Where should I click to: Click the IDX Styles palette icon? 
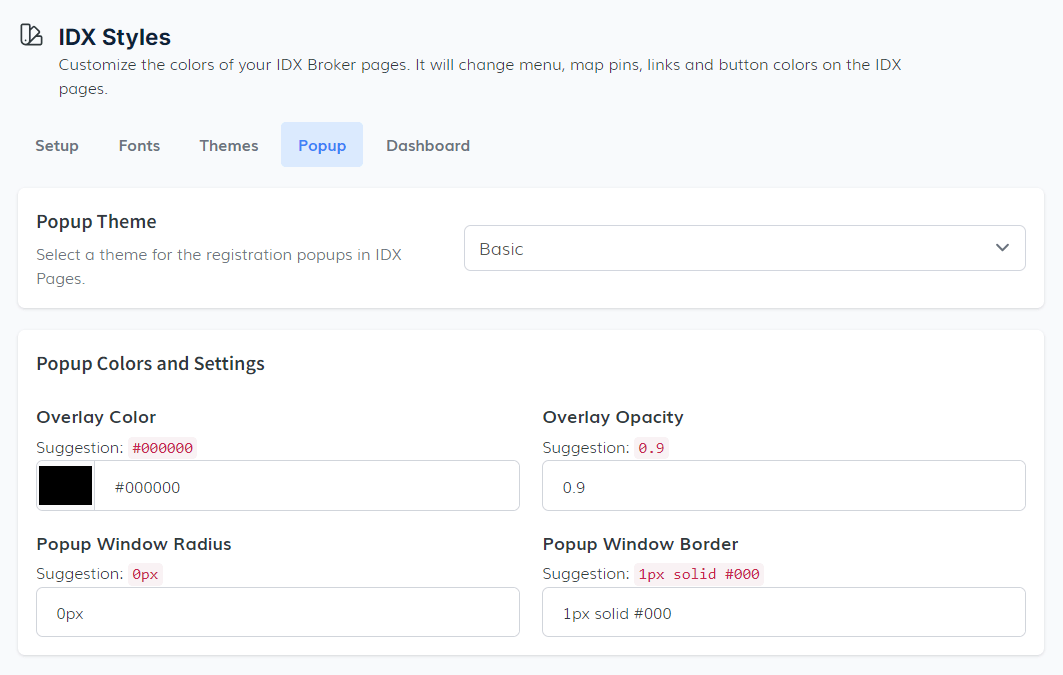point(31,35)
